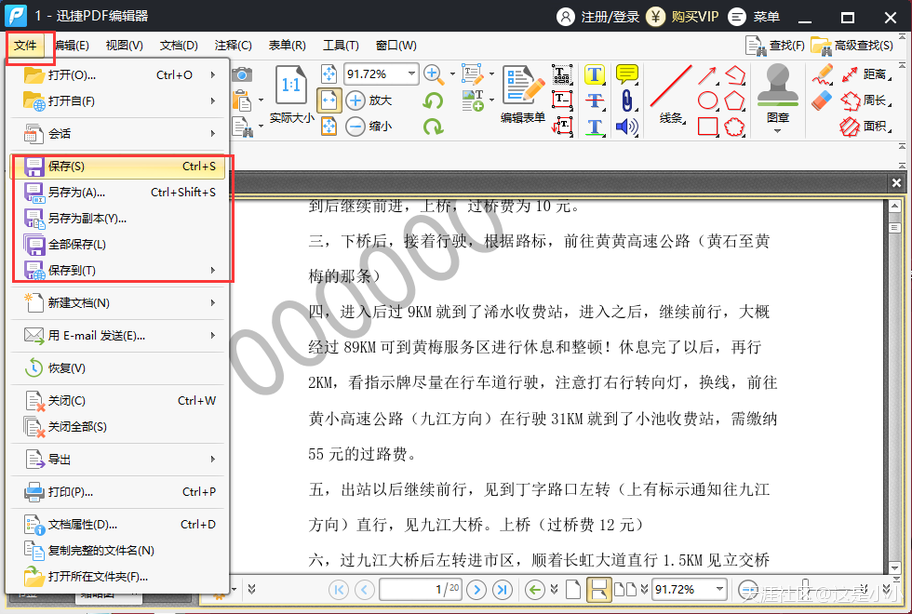Image resolution: width=912 pixels, height=614 pixels.
Task: Go to the first page button
Action: pyautogui.click(x=338, y=590)
